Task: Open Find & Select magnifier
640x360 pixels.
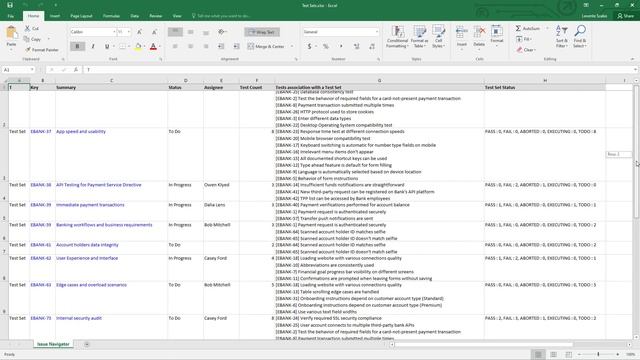Action: click(x=580, y=36)
